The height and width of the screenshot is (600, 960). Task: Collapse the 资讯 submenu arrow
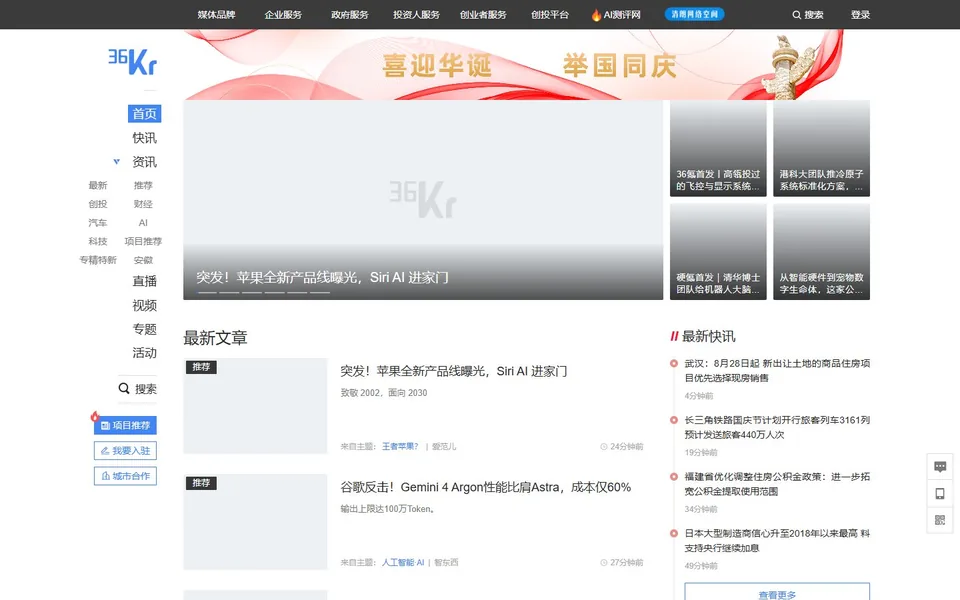coord(116,162)
